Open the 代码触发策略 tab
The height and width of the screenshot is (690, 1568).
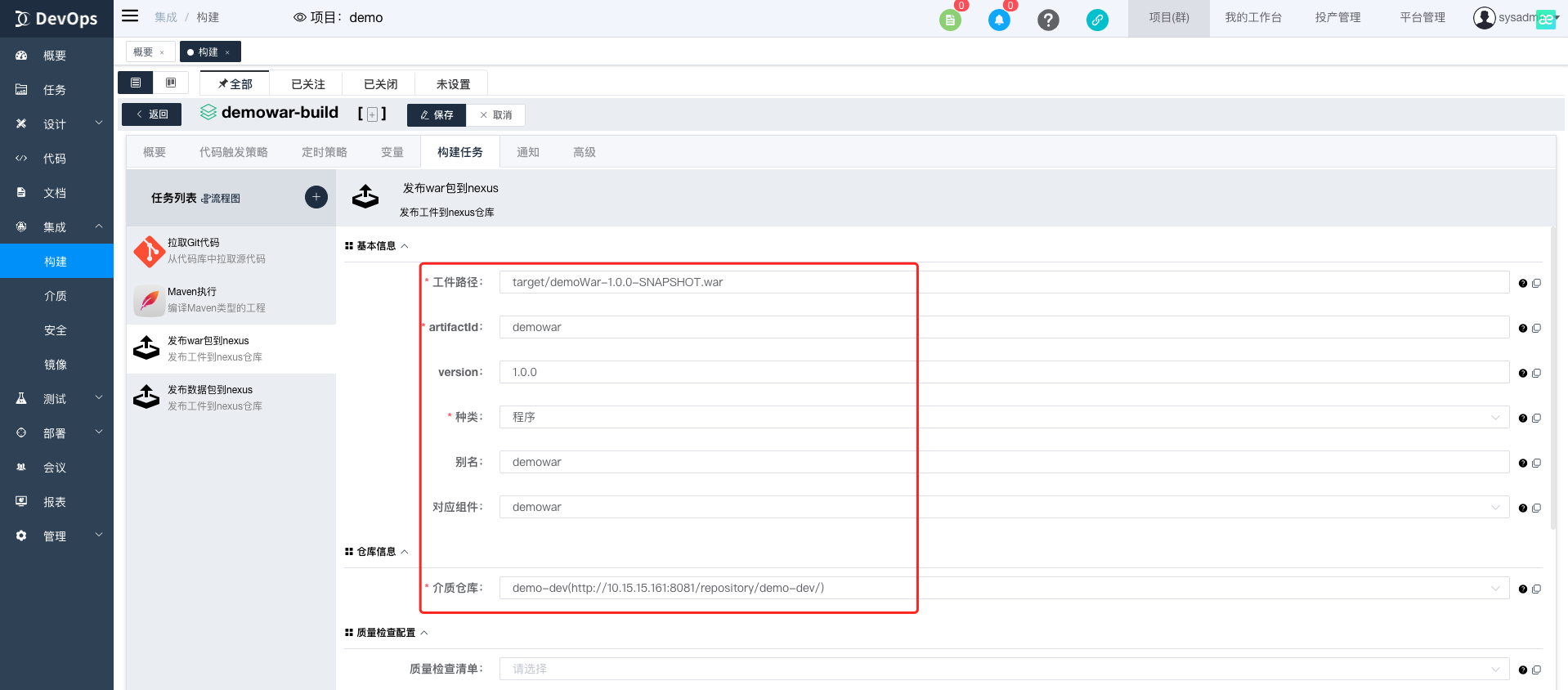pyautogui.click(x=233, y=152)
